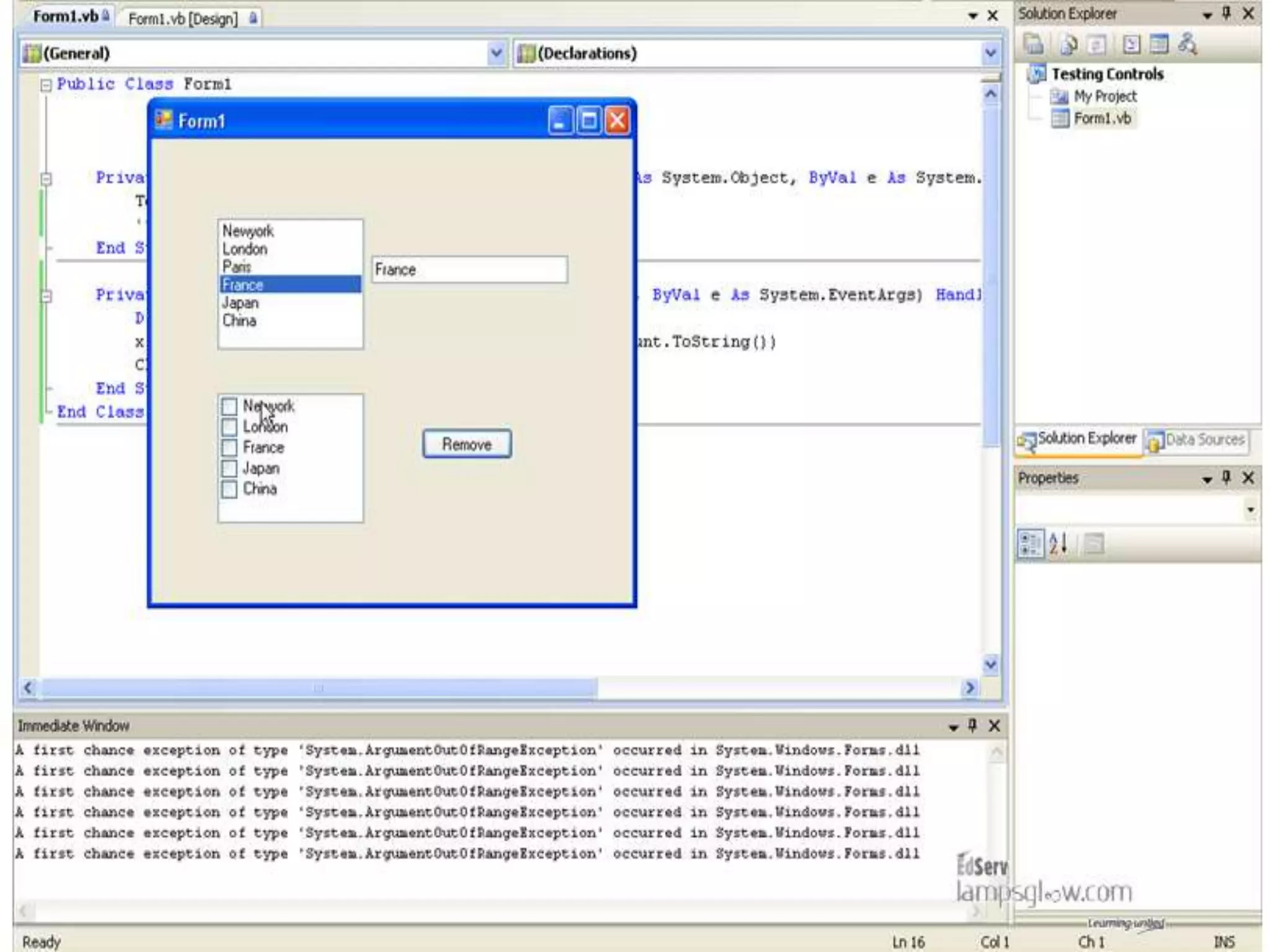Click Refresh icon in Solution Explorer toolbar

(x=1097, y=44)
